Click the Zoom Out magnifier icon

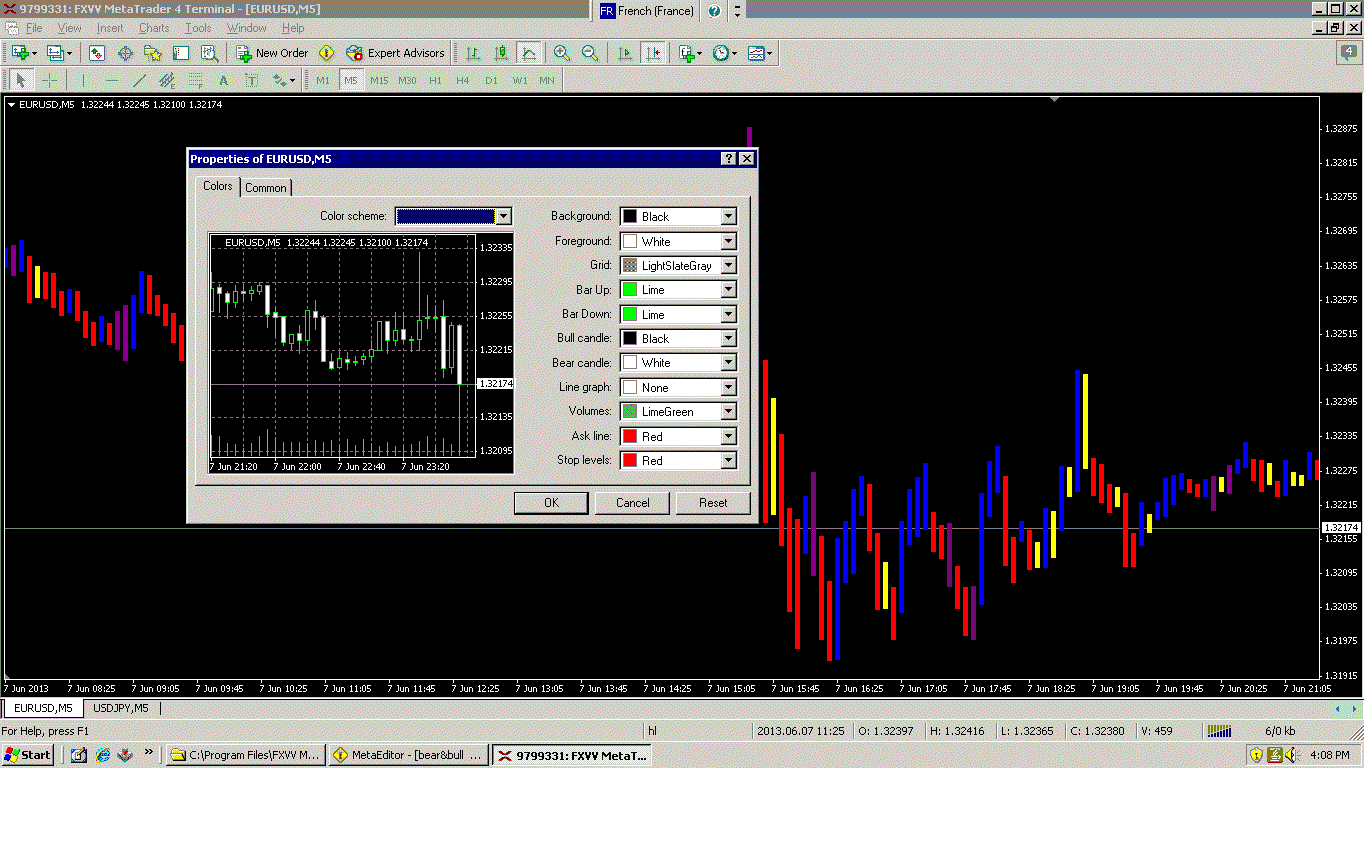click(590, 53)
